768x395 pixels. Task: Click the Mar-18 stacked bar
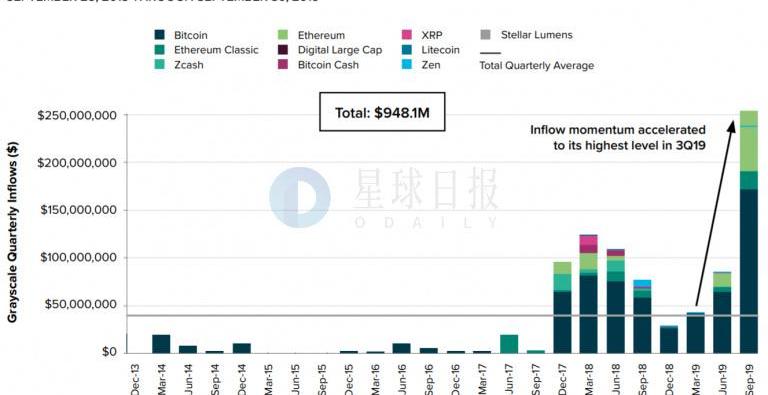pyautogui.click(x=588, y=294)
